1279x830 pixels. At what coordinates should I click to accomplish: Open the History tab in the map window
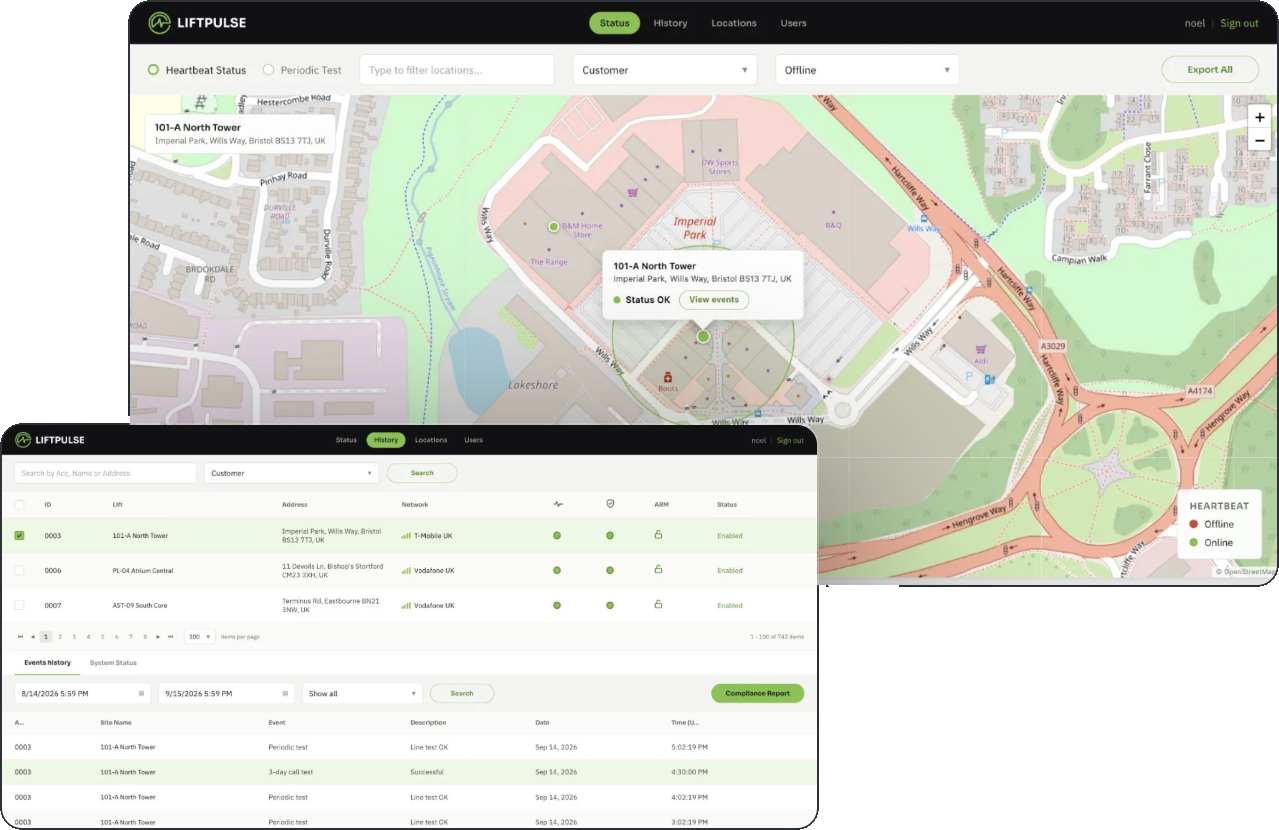(x=671, y=23)
